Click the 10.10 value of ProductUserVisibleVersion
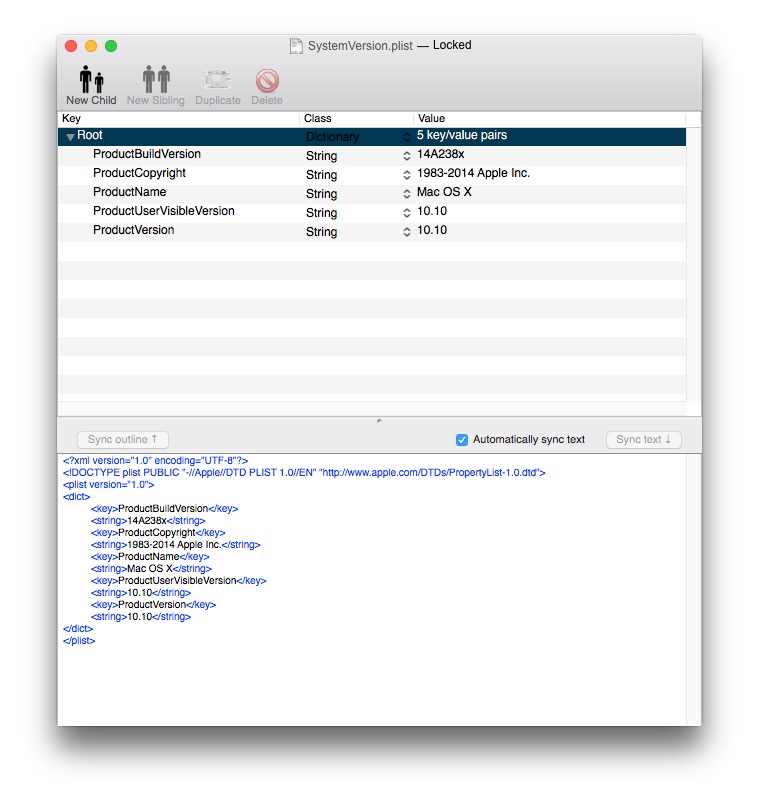 [x=432, y=211]
